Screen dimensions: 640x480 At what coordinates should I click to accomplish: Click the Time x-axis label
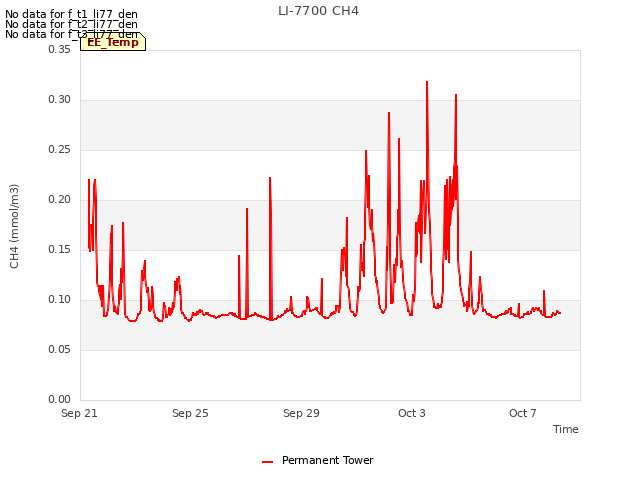point(565,429)
